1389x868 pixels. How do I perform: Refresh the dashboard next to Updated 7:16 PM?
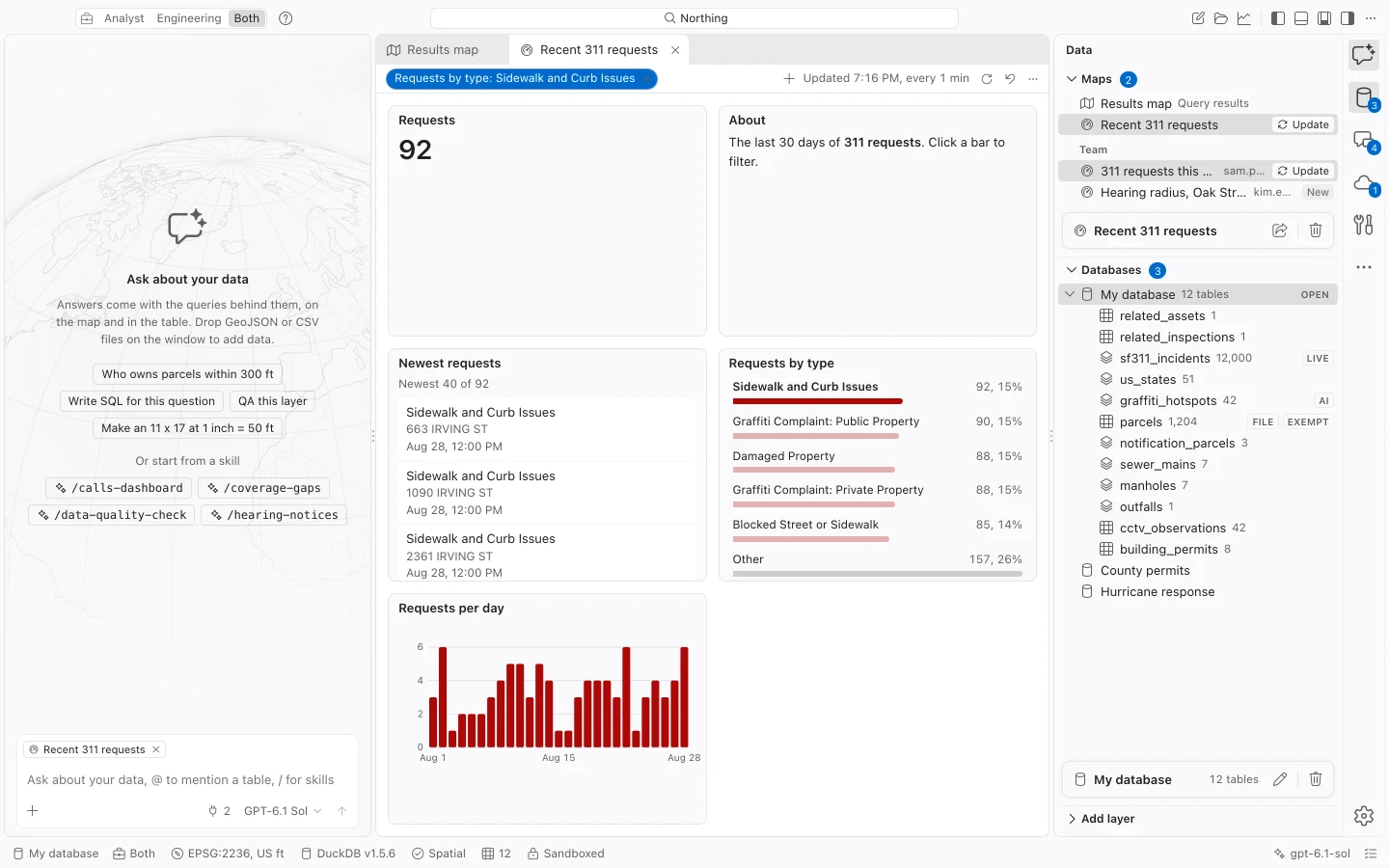click(x=987, y=79)
